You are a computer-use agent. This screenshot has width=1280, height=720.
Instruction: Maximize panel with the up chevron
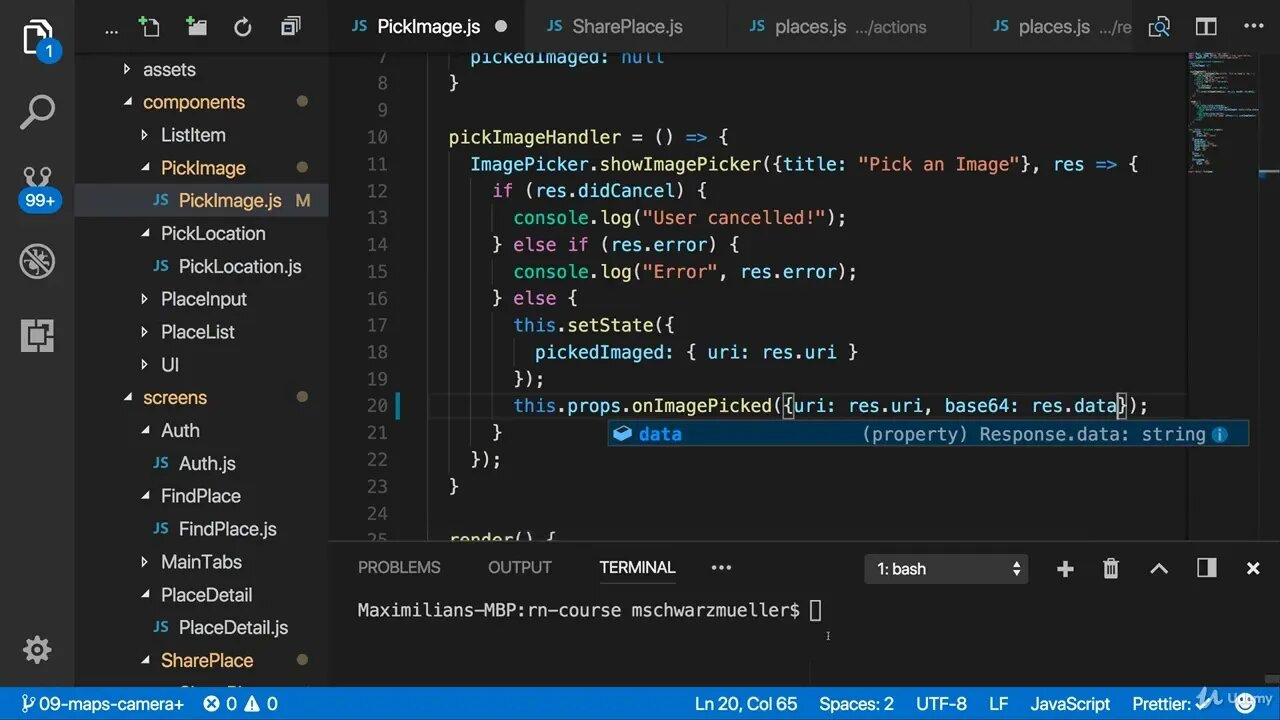pos(1159,568)
